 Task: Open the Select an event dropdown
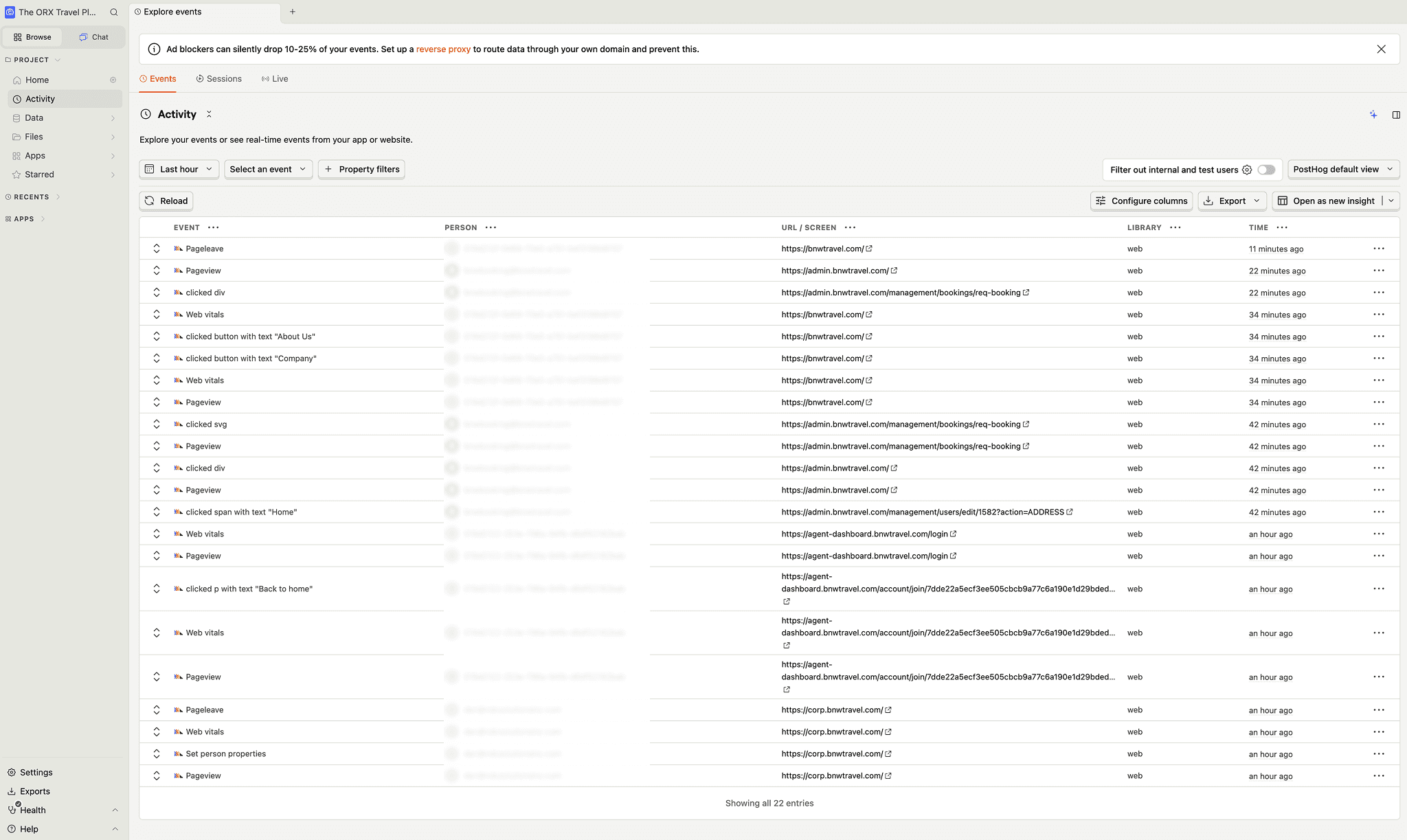pyautogui.click(x=268, y=169)
